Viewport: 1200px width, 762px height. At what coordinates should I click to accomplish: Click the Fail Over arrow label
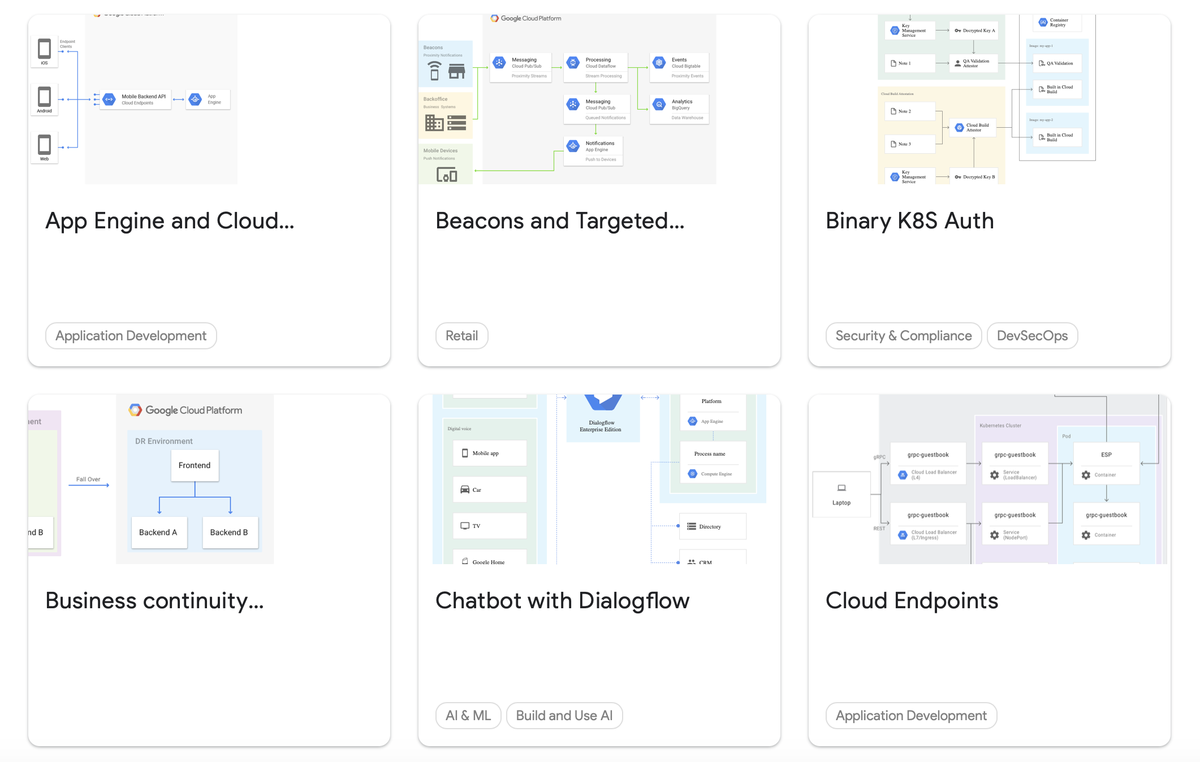[x=88, y=479]
